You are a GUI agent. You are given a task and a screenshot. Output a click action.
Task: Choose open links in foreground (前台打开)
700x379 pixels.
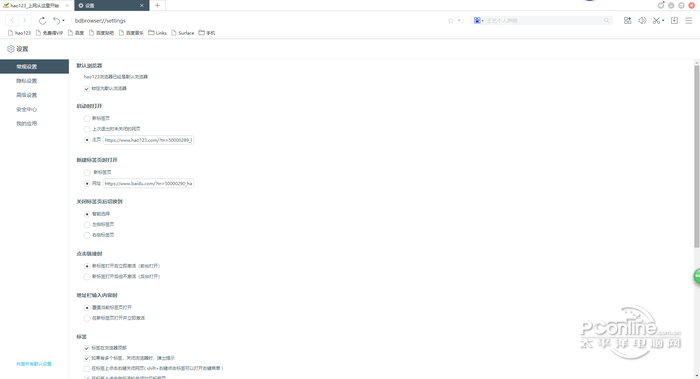(87, 266)
